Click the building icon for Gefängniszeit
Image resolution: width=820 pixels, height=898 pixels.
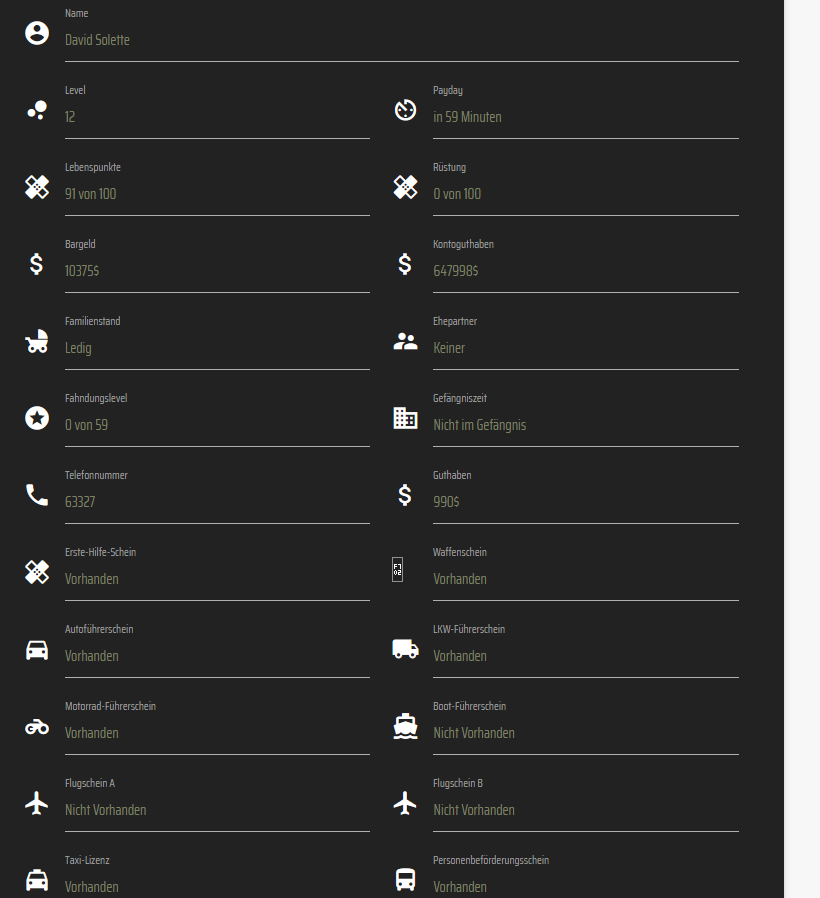[x=405, y=418]
